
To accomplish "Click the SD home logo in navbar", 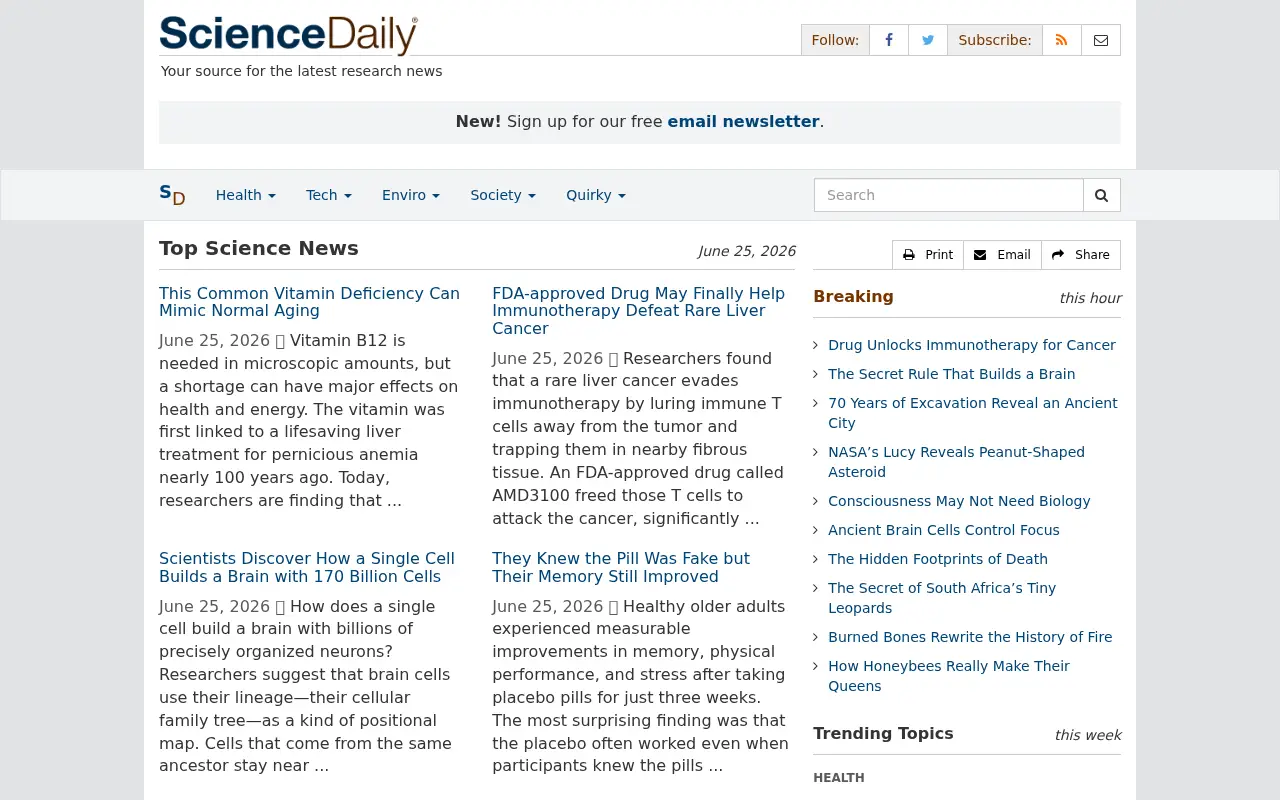I will pyautogui.click(x=172, y=195).
